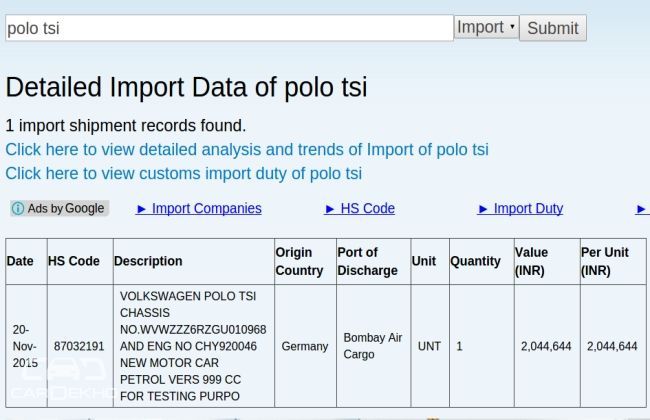Click the search field containing 'polo tsi'
The image size is (650, 420).
[229, 28]
